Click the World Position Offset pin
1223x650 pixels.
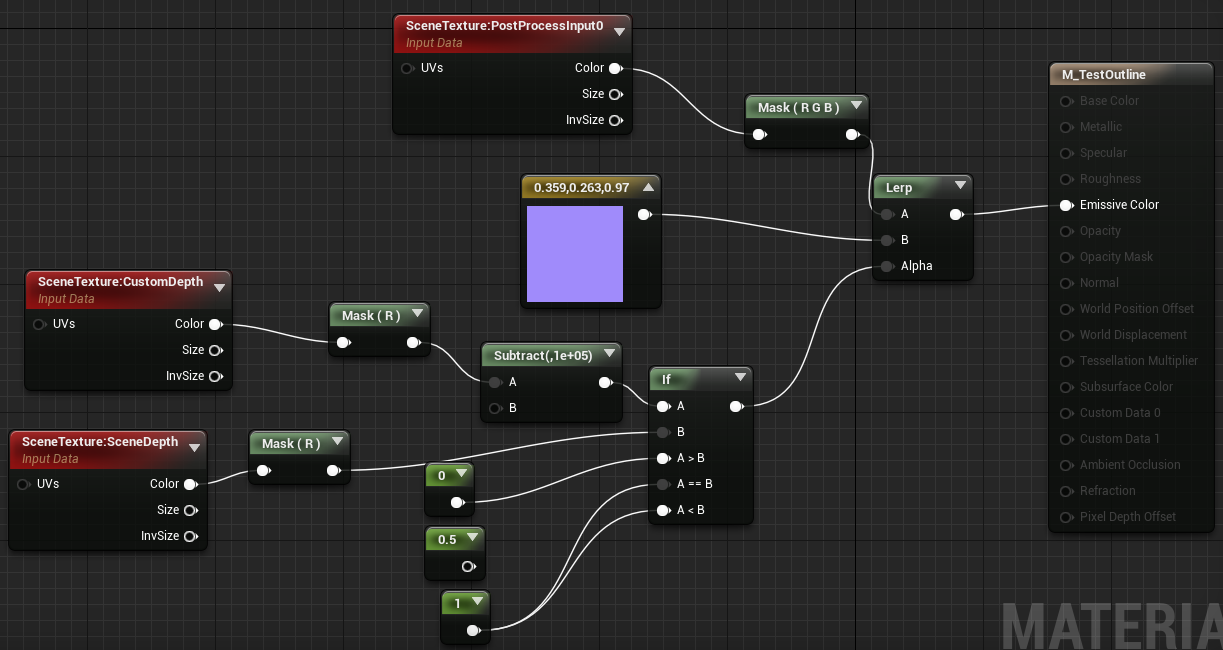(1066, 309)
